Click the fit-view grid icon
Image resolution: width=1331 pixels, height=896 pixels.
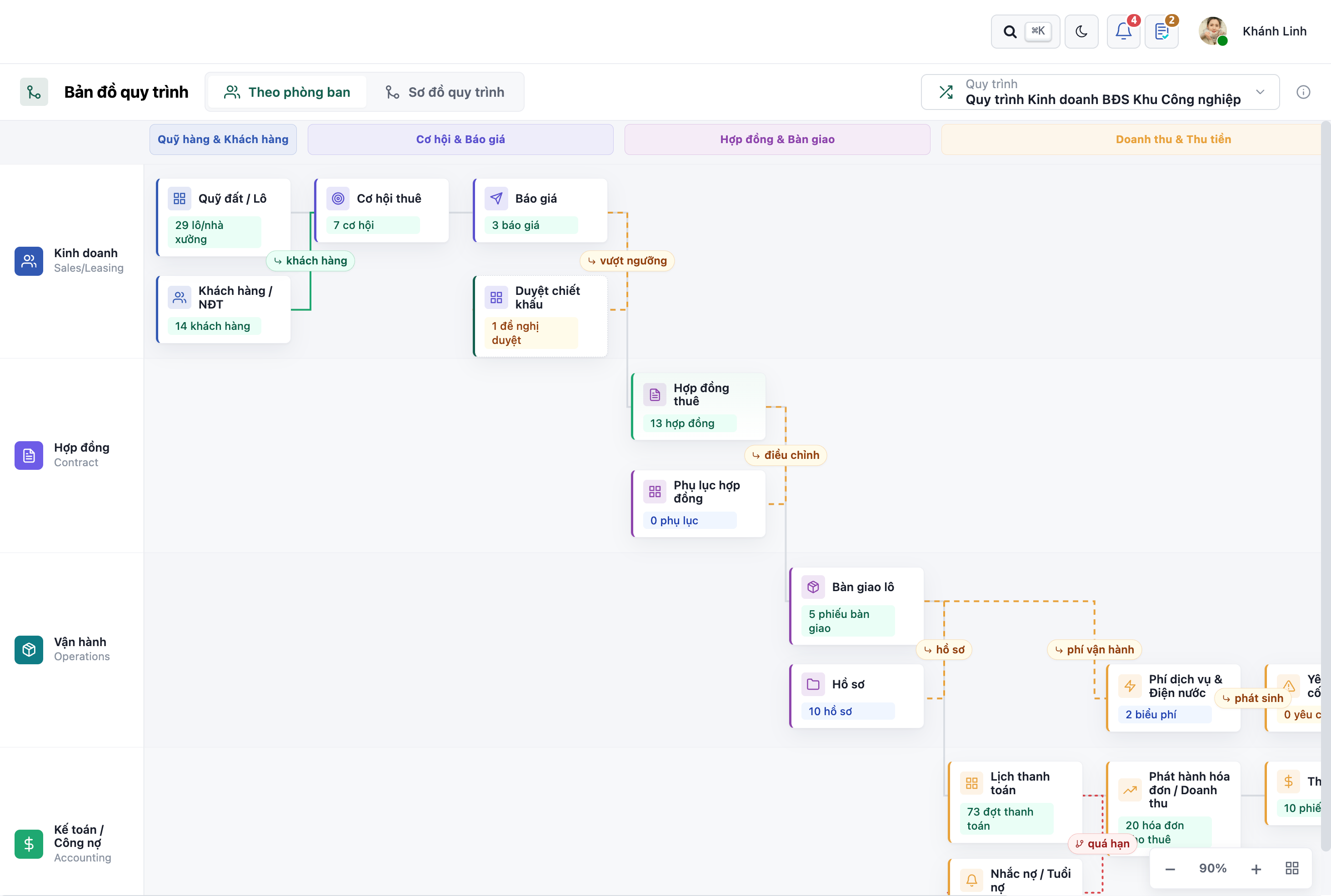pyautogui.click(x=1292, y=869)
